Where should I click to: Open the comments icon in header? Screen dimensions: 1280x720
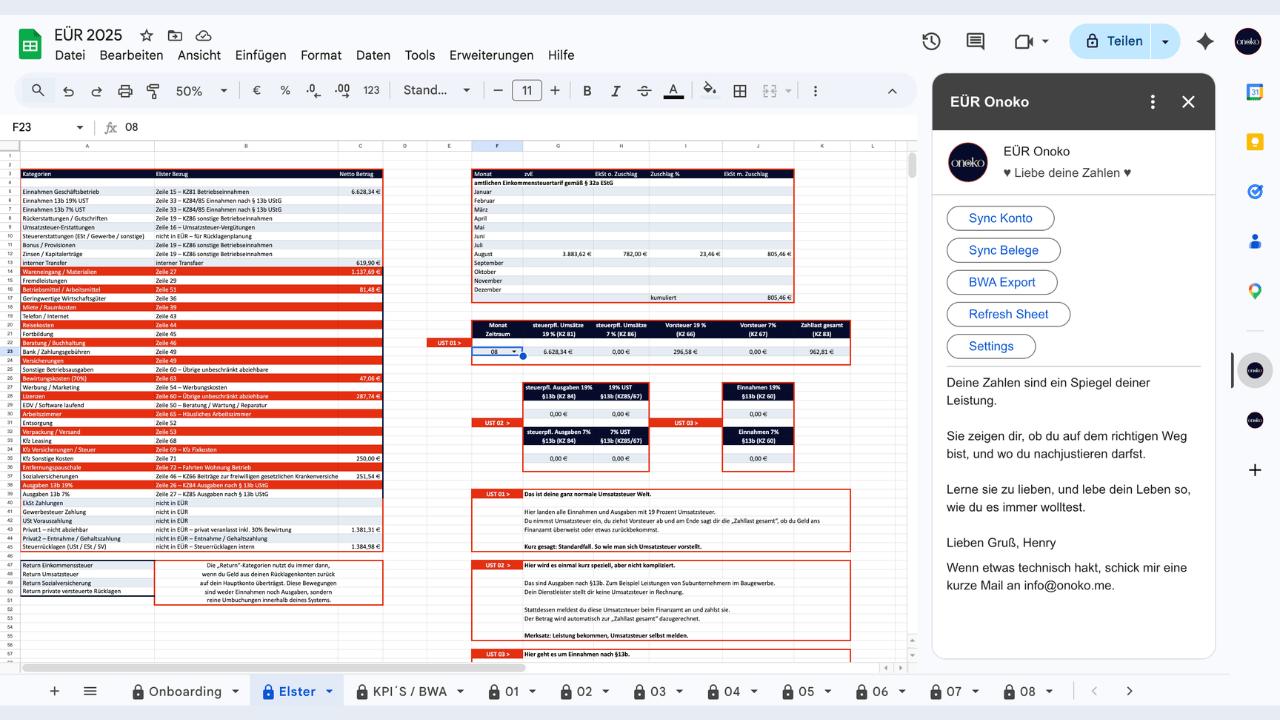tap(975, 41)
